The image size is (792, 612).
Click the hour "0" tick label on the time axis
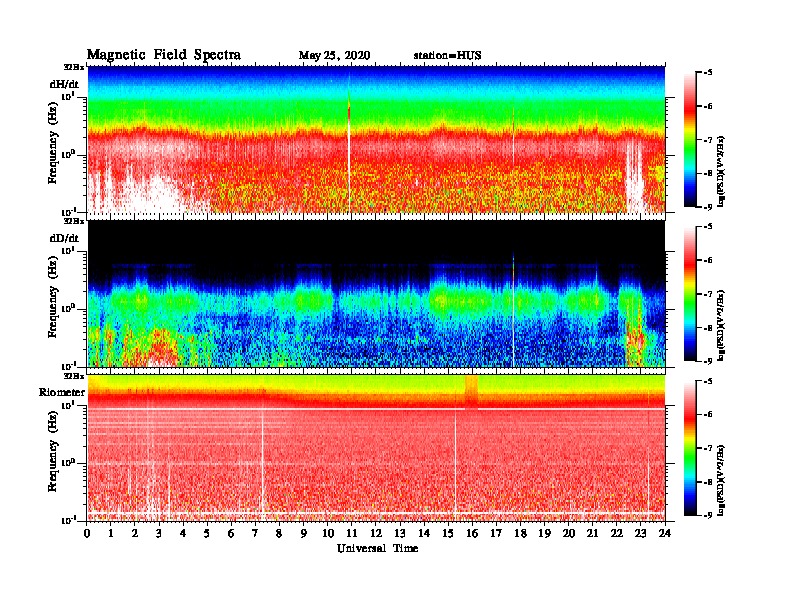(x=87, y=533)
